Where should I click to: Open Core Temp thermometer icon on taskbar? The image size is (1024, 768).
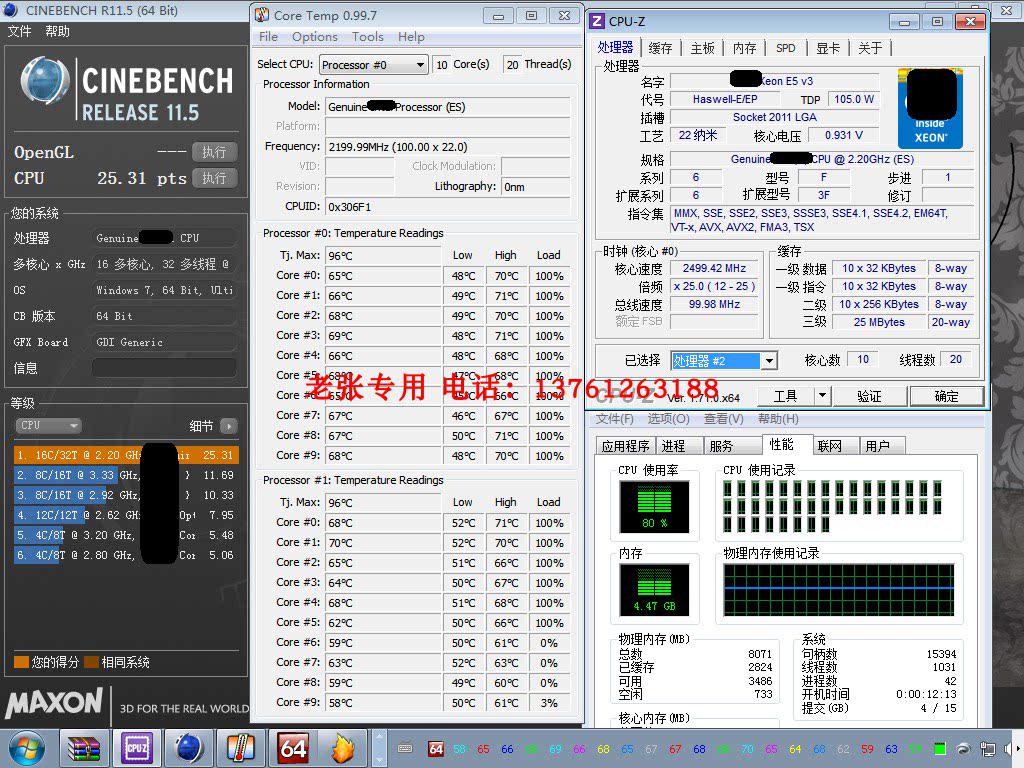pyautogui.click(x=239, y=747)
